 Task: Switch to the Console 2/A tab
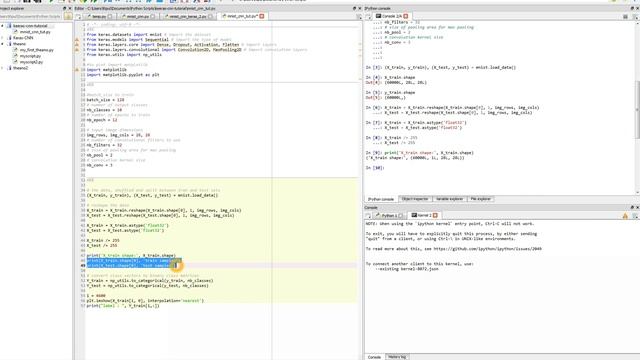click(392, 16)
